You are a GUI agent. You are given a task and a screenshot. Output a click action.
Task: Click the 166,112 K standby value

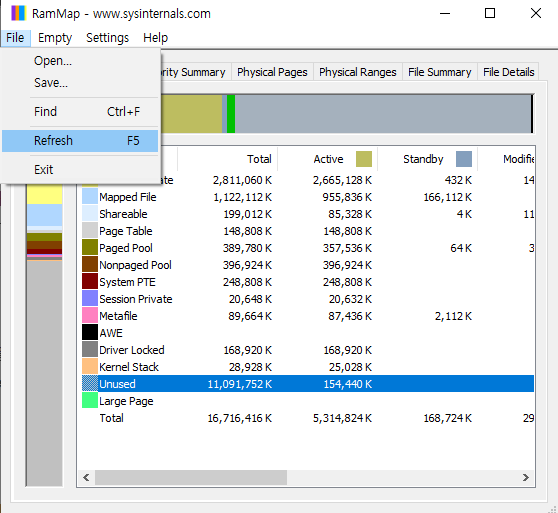pos(447,197)
